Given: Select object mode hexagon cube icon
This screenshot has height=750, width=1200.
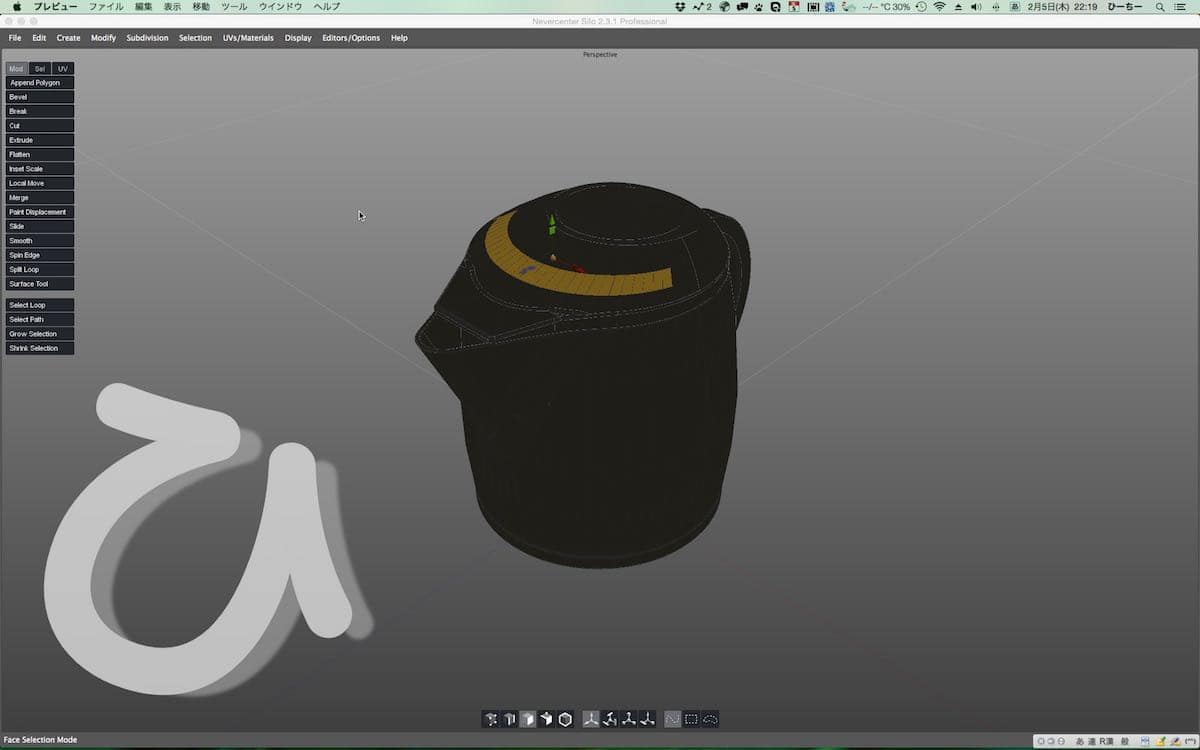Looking at the screenshot, I should tap(565, 719).
